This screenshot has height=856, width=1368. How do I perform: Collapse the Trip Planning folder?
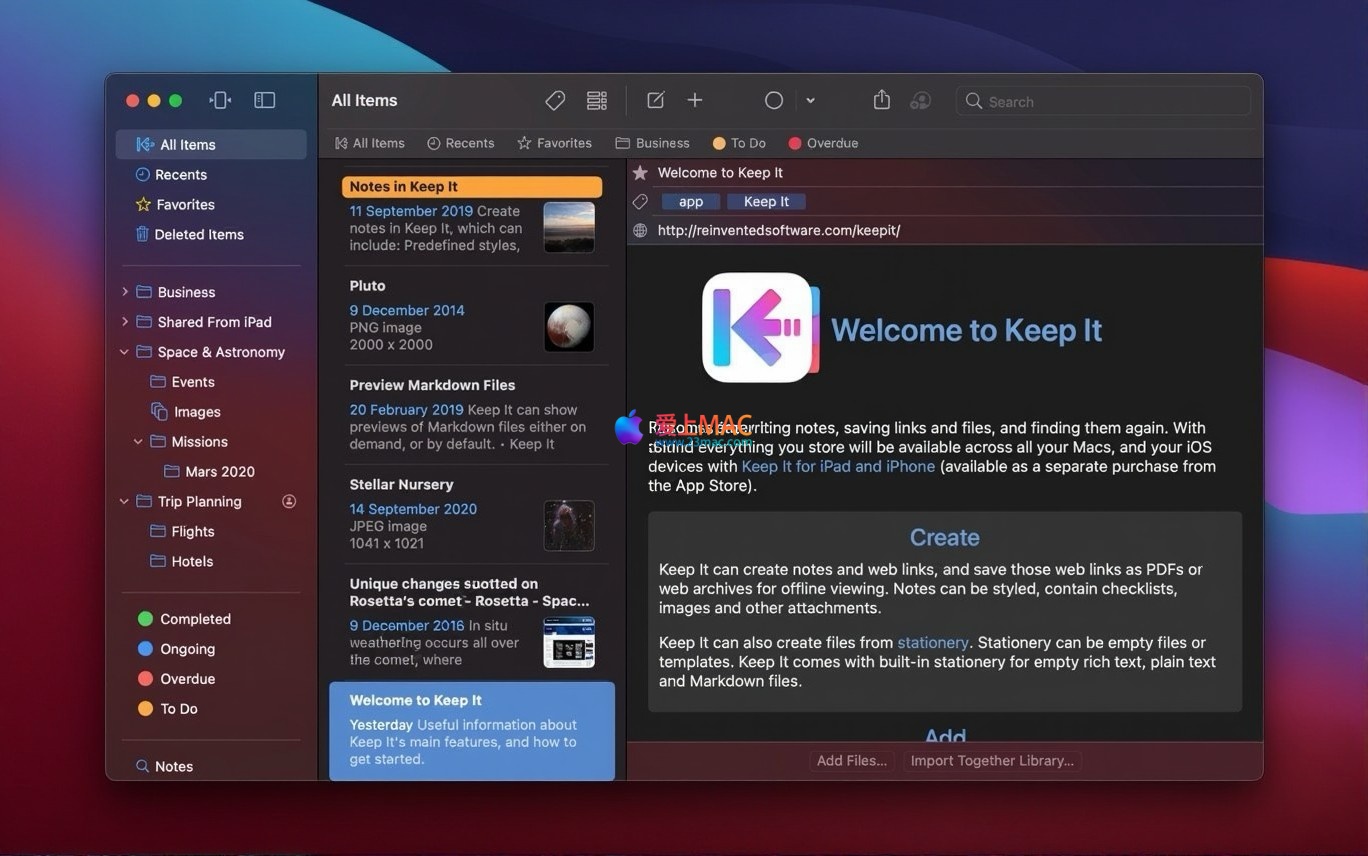125,502
